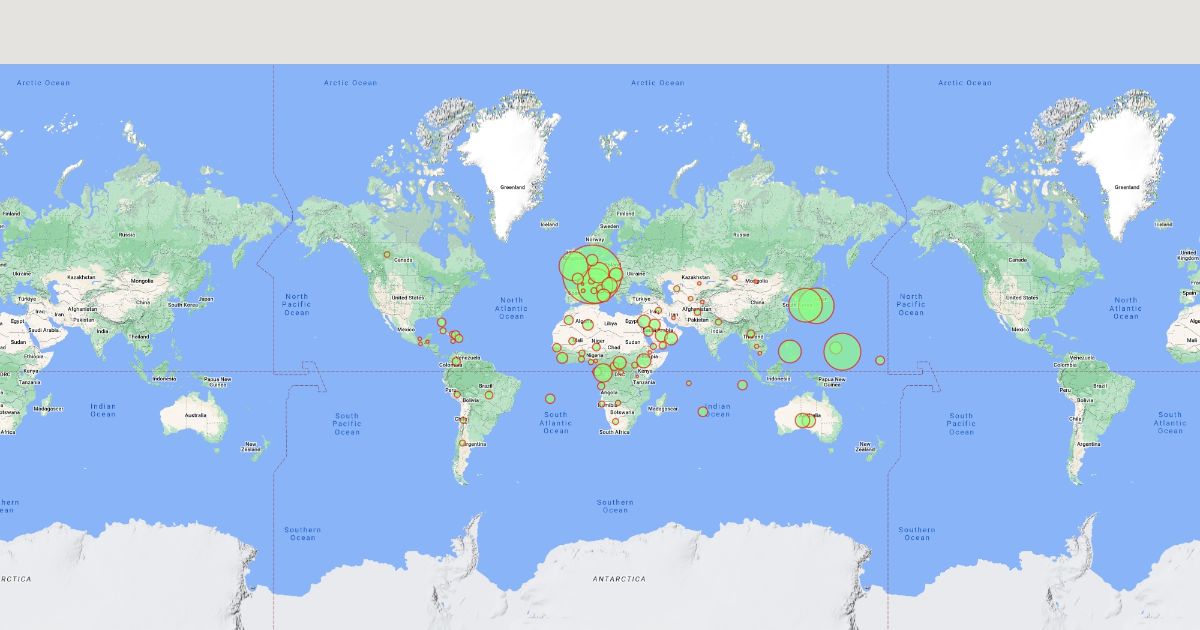Image resolution: width=1200 pixels, height=630 pixels.
Task: Select the Mexico label on the central map
Action: [x=406, y=329]
